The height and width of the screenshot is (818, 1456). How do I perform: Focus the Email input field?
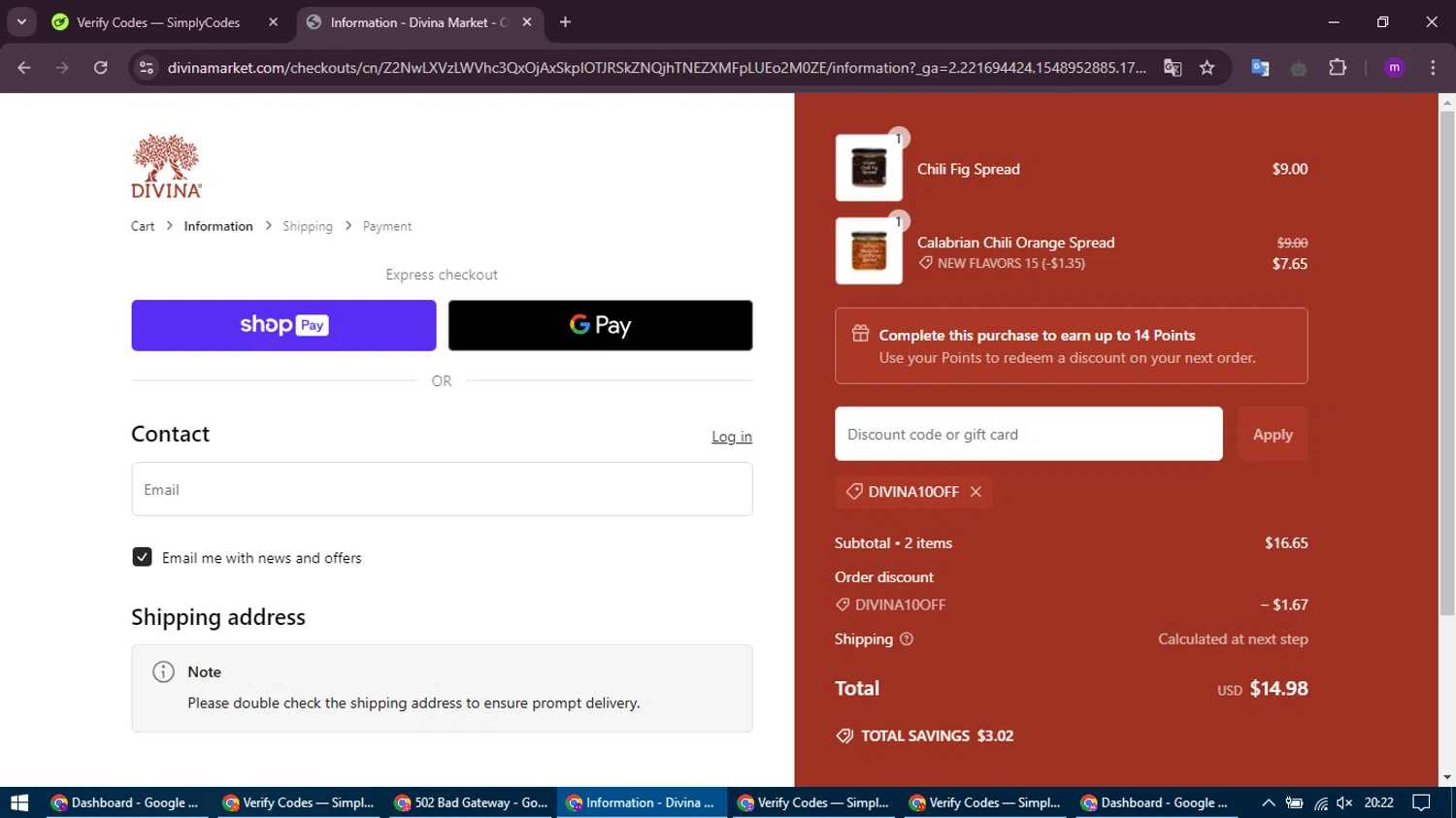click(442, 489)
